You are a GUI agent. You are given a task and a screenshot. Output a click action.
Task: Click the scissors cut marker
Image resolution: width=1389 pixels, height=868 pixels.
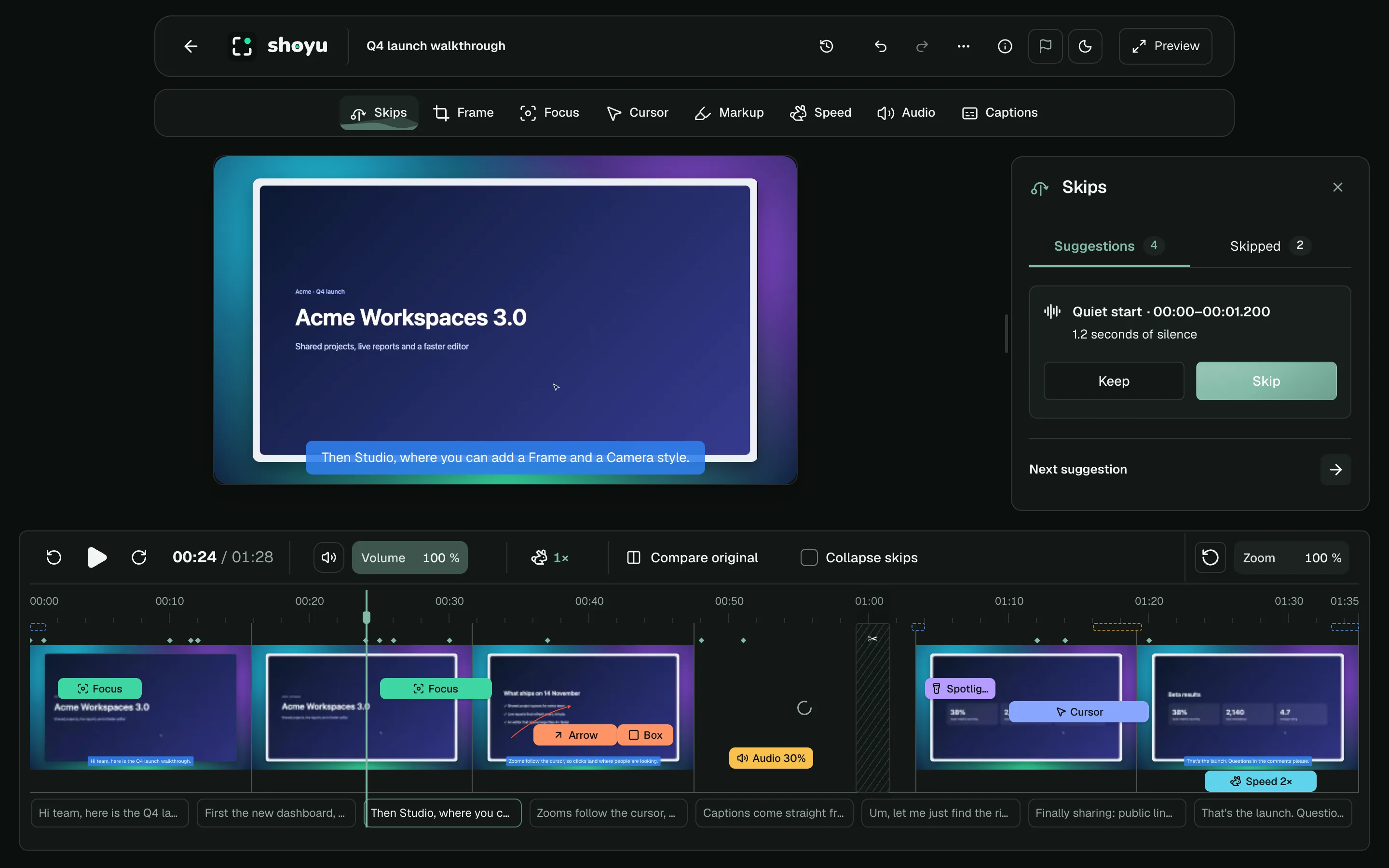872,639
